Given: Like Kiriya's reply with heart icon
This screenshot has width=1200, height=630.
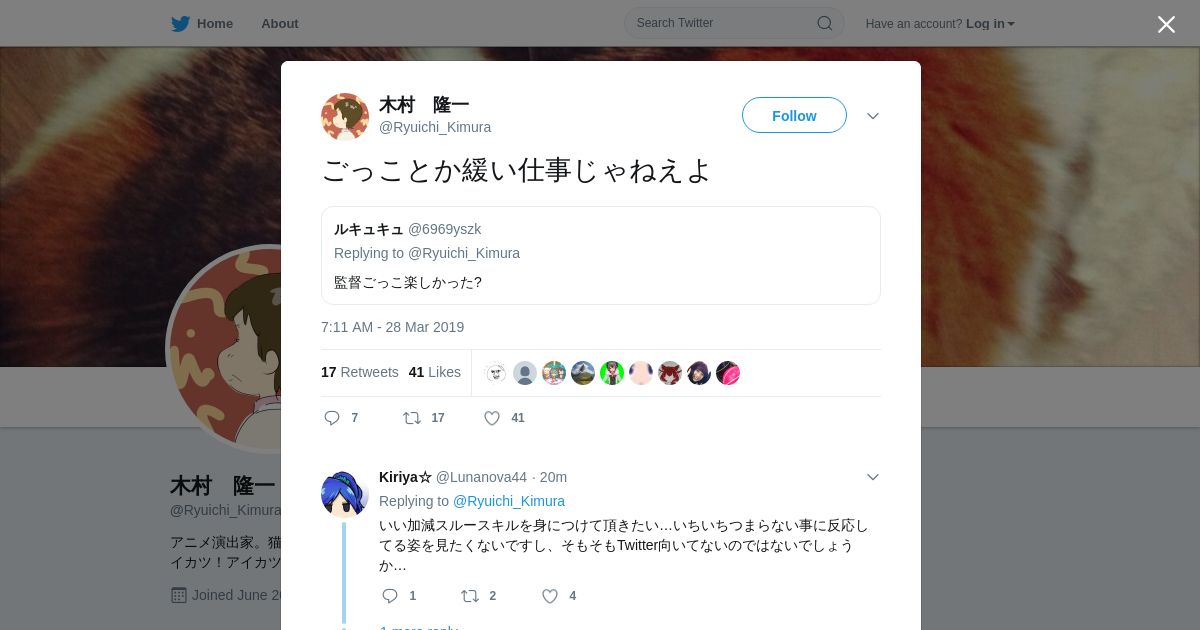Looking at the screenshot, I should point(550,596).
